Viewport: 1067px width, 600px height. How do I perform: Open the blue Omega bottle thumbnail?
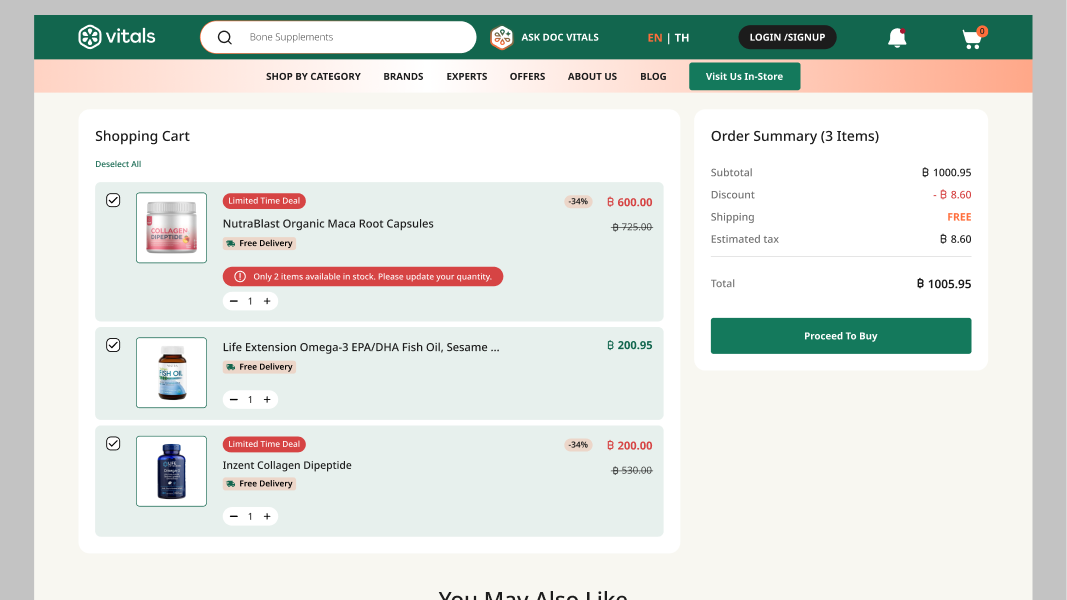click(171, 471)
